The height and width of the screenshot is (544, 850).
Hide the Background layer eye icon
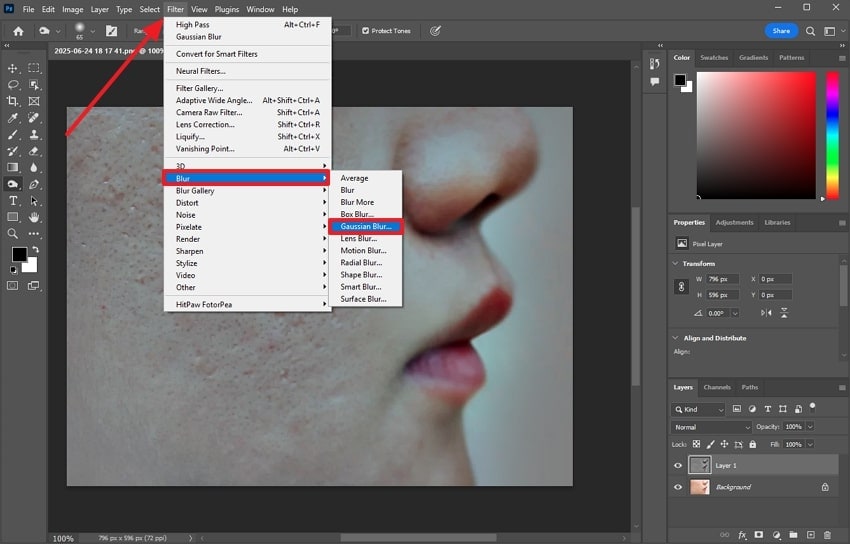point(678,487)
